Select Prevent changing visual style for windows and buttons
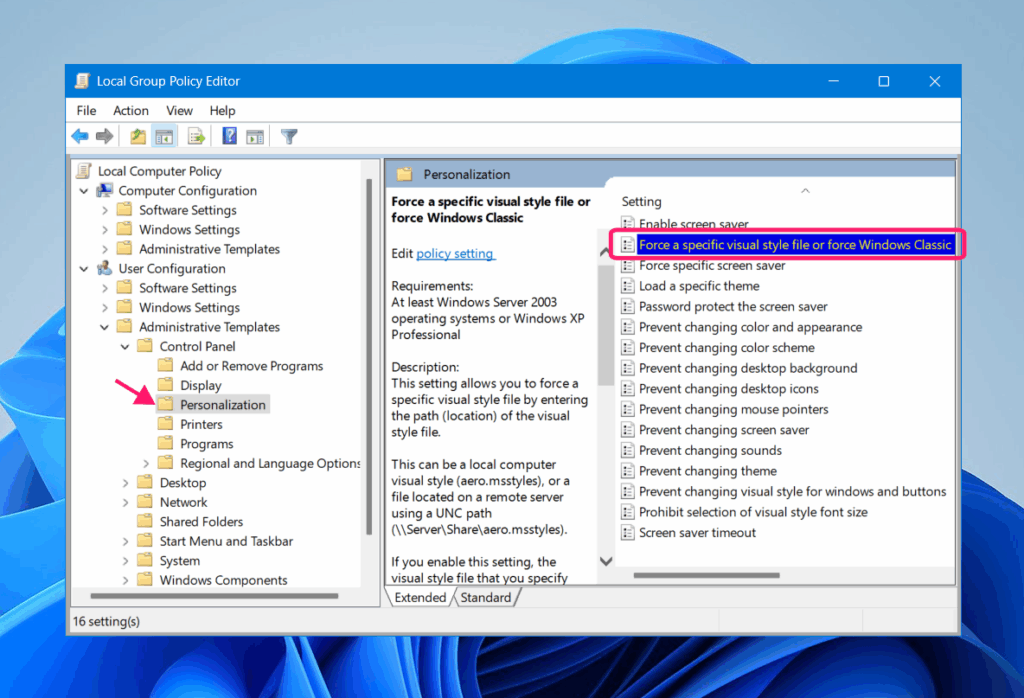The image size is (1024, 698). point(792,491)
